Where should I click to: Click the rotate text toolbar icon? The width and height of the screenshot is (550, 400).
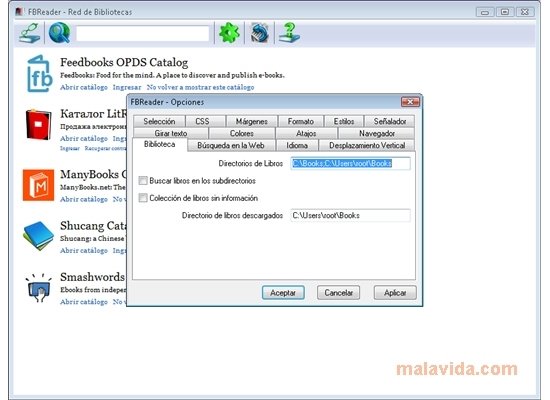pos(259,33)
